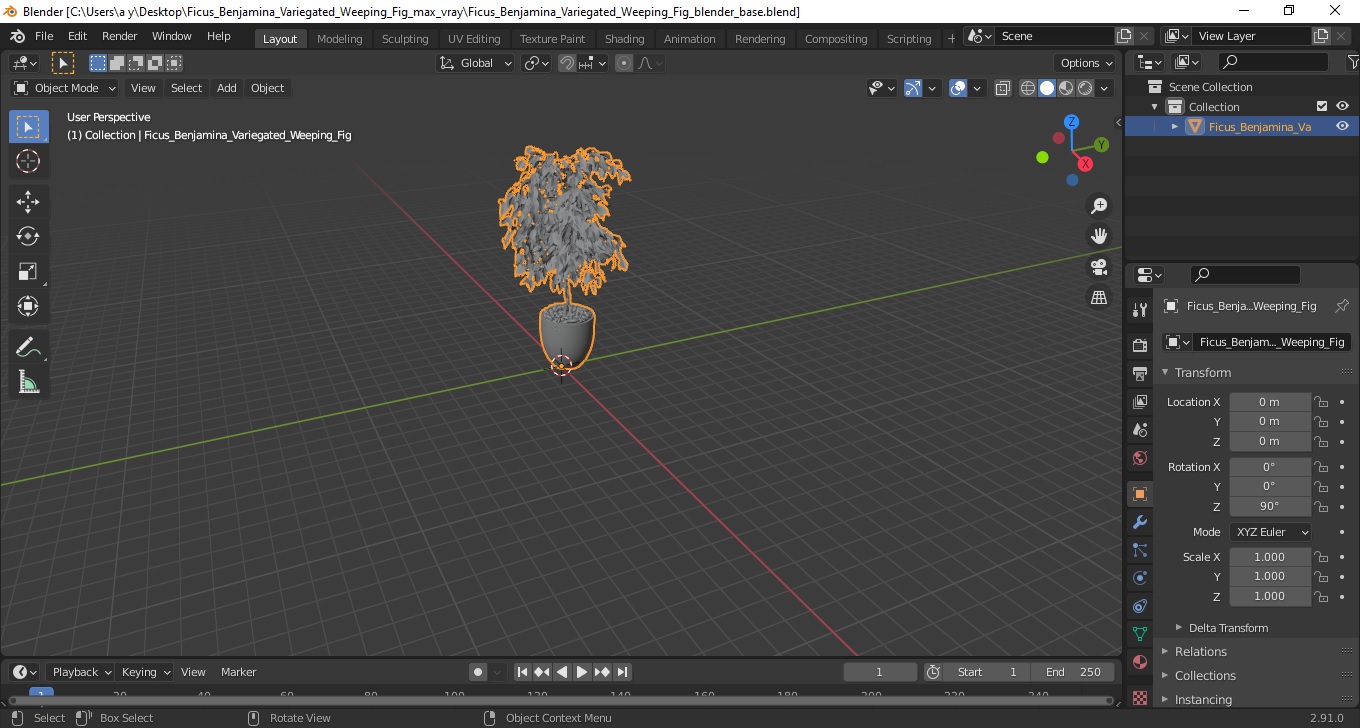Viewport: 1360px width, 728px height.
Task: Click the pan view hand icon
Action: coord(1099,236)
